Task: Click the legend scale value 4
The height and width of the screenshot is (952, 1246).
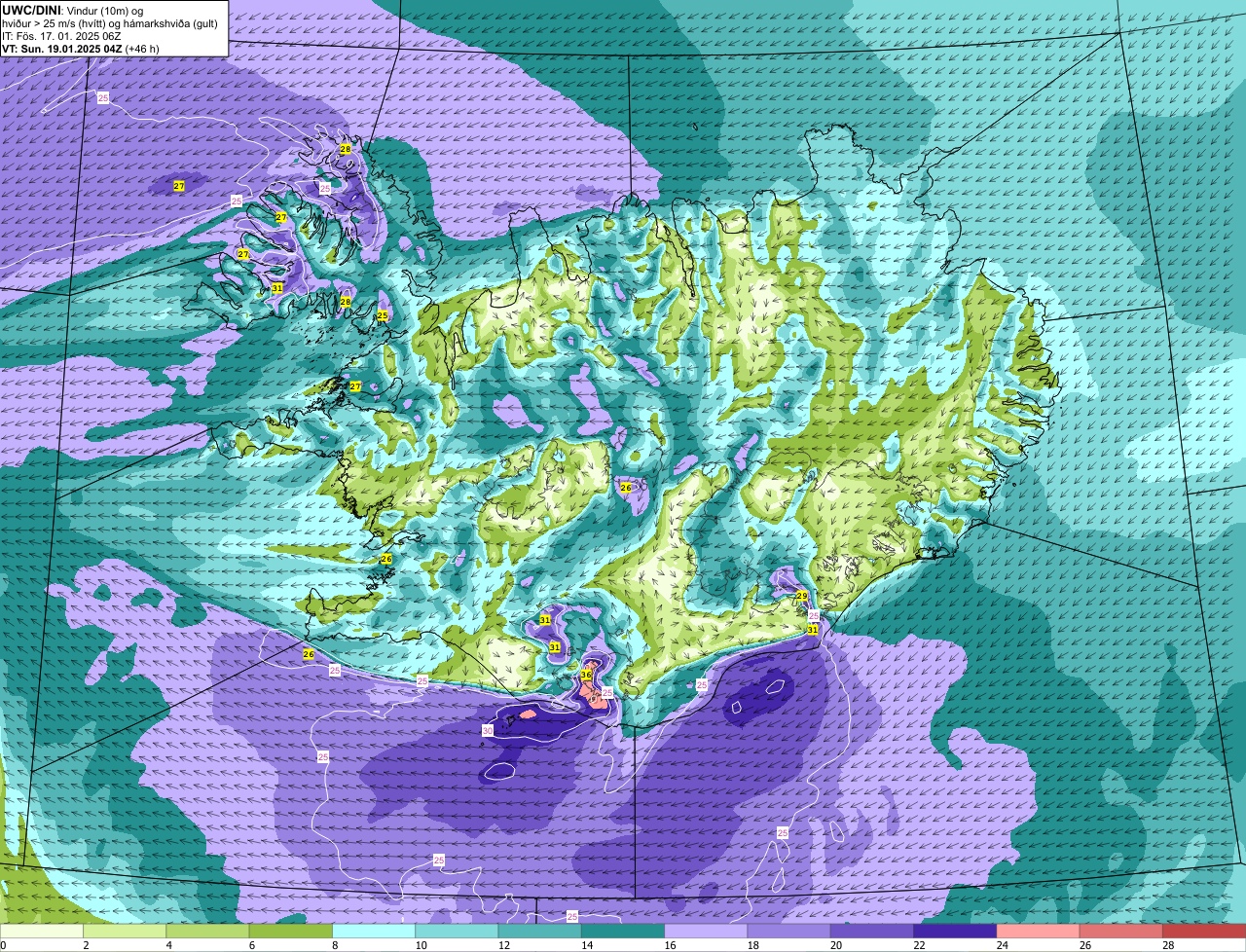Action: click(x=168, y=945)
